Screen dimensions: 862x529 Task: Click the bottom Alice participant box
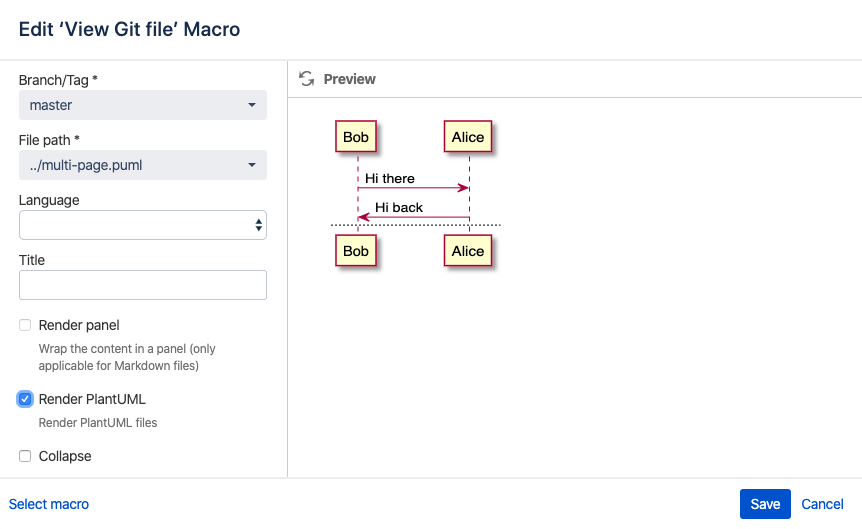point(468,251)
